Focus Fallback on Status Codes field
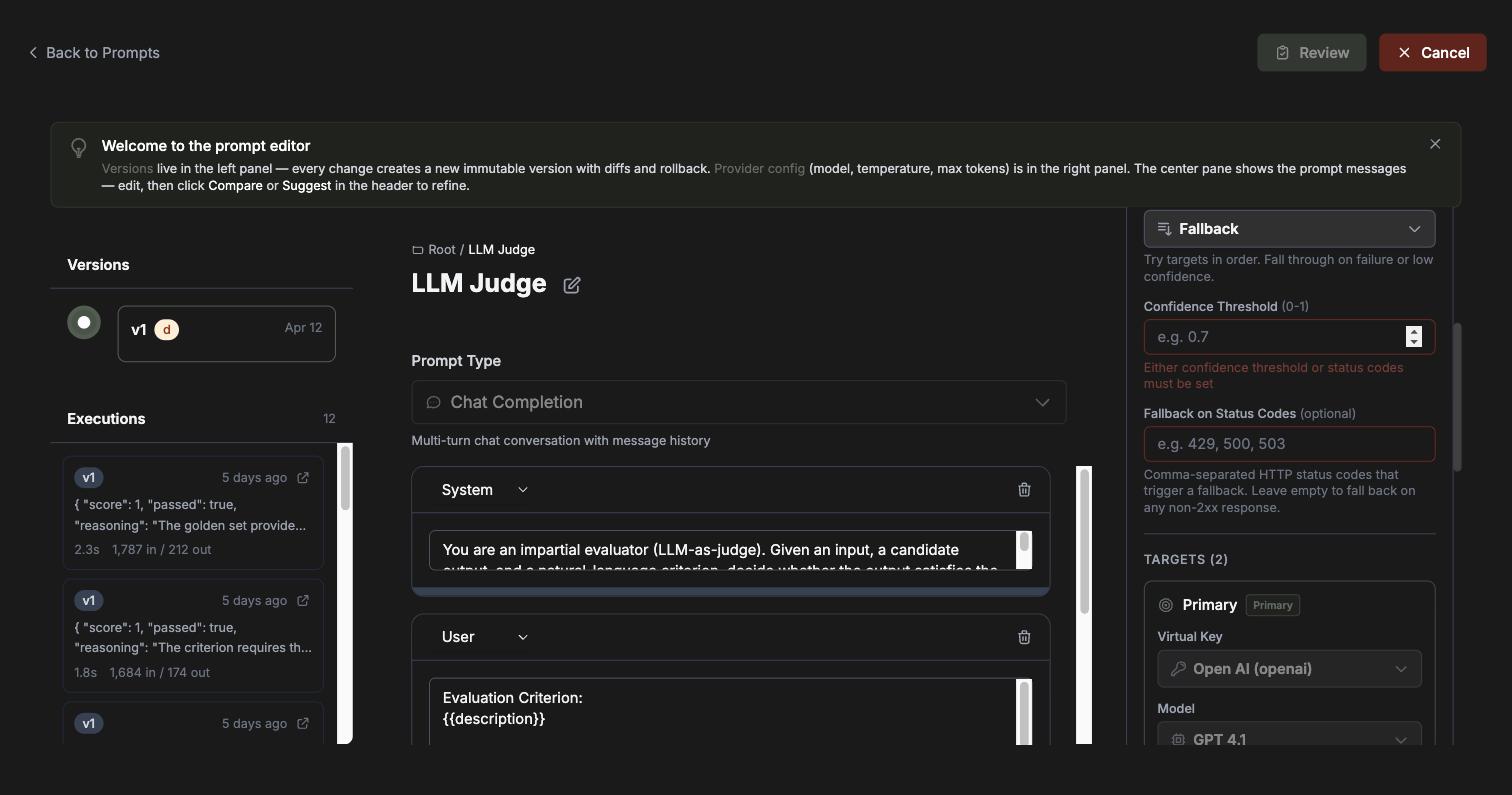 click(x=1289, y=444)
